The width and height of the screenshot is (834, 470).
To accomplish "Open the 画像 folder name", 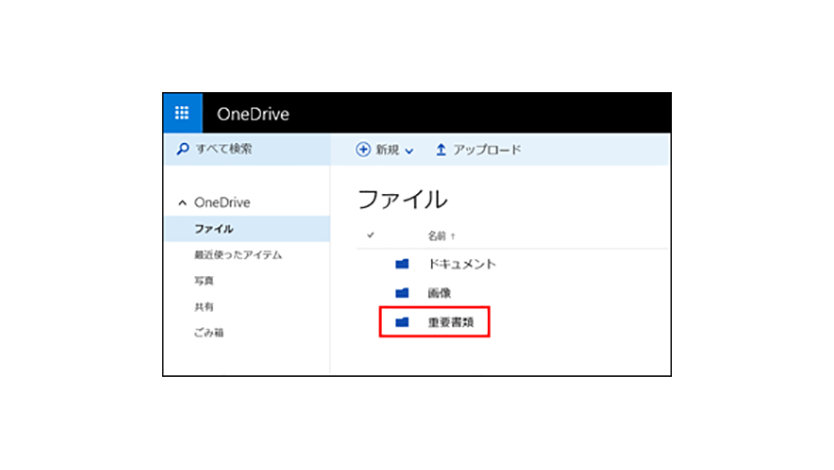I will point(439,293).
